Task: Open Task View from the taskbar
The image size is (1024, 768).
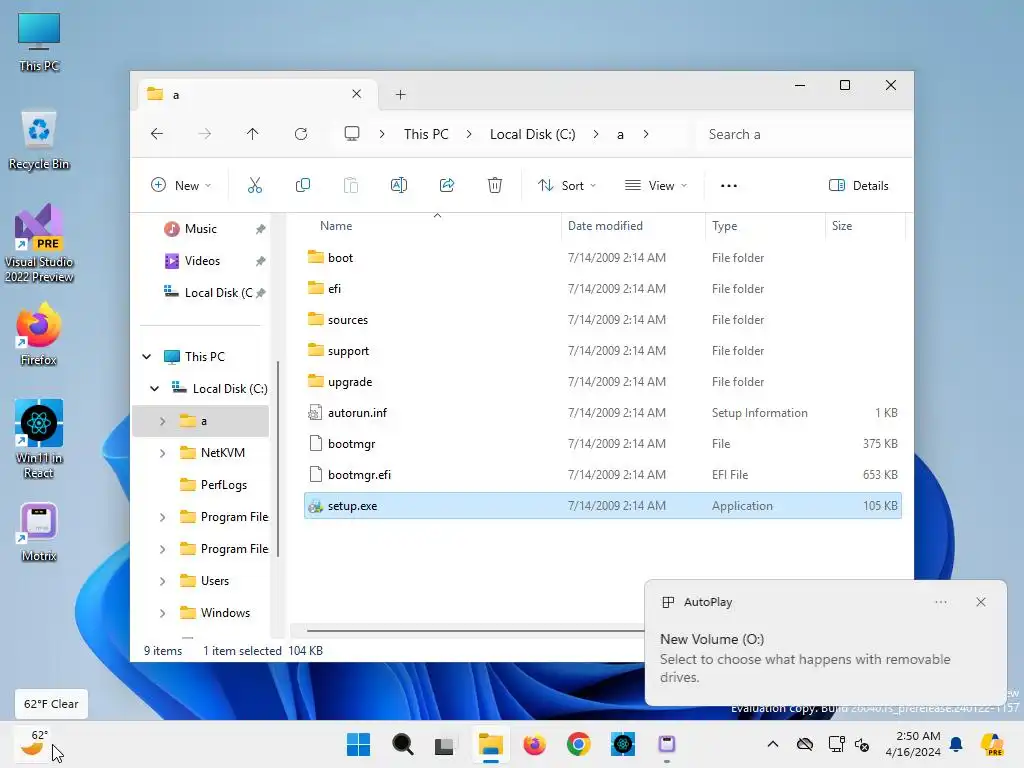Action: [x=445, y=744]
